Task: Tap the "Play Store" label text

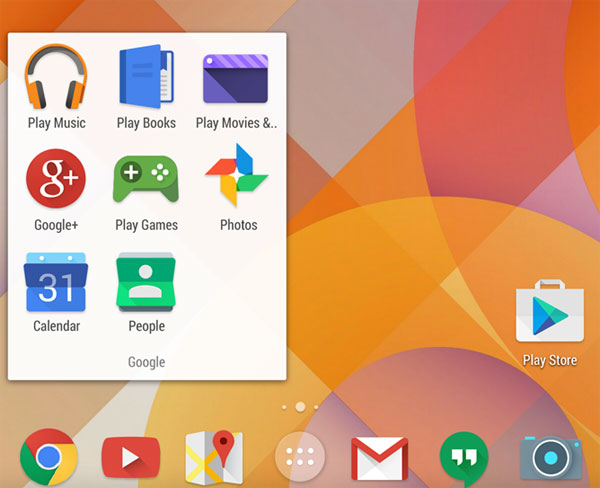Action: [550, 361]
